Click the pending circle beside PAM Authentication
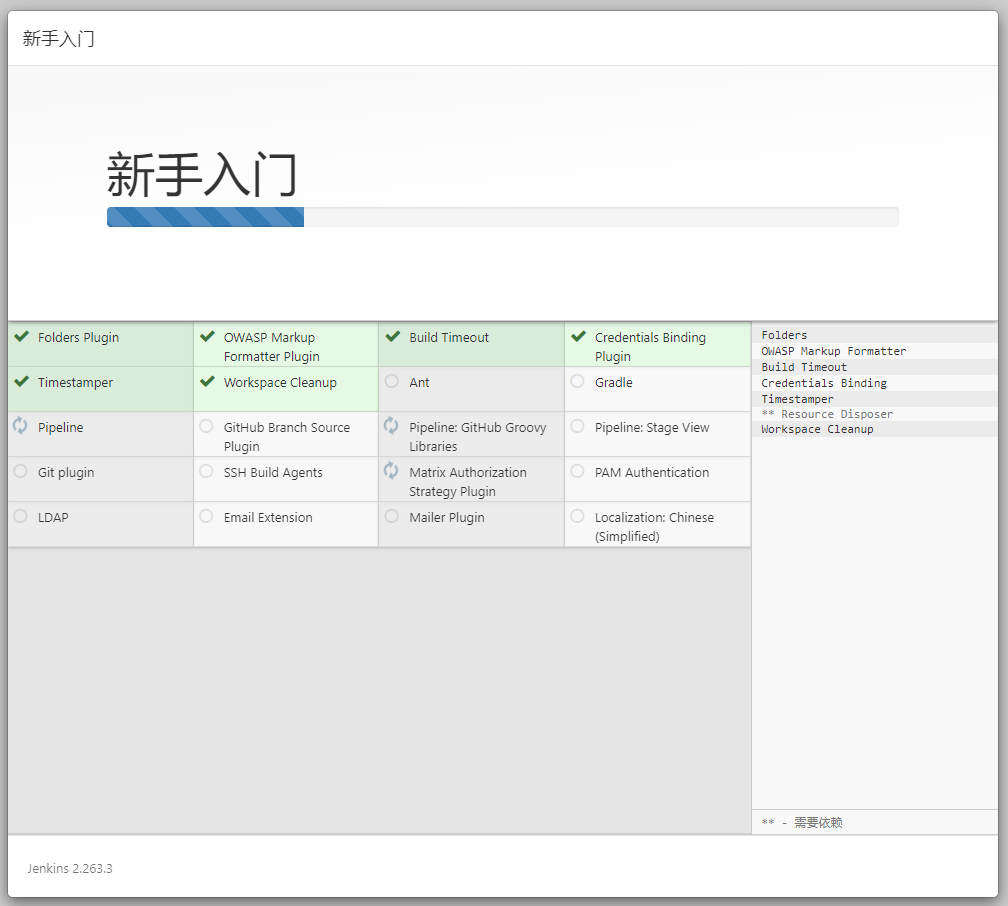 click(577, 471)
